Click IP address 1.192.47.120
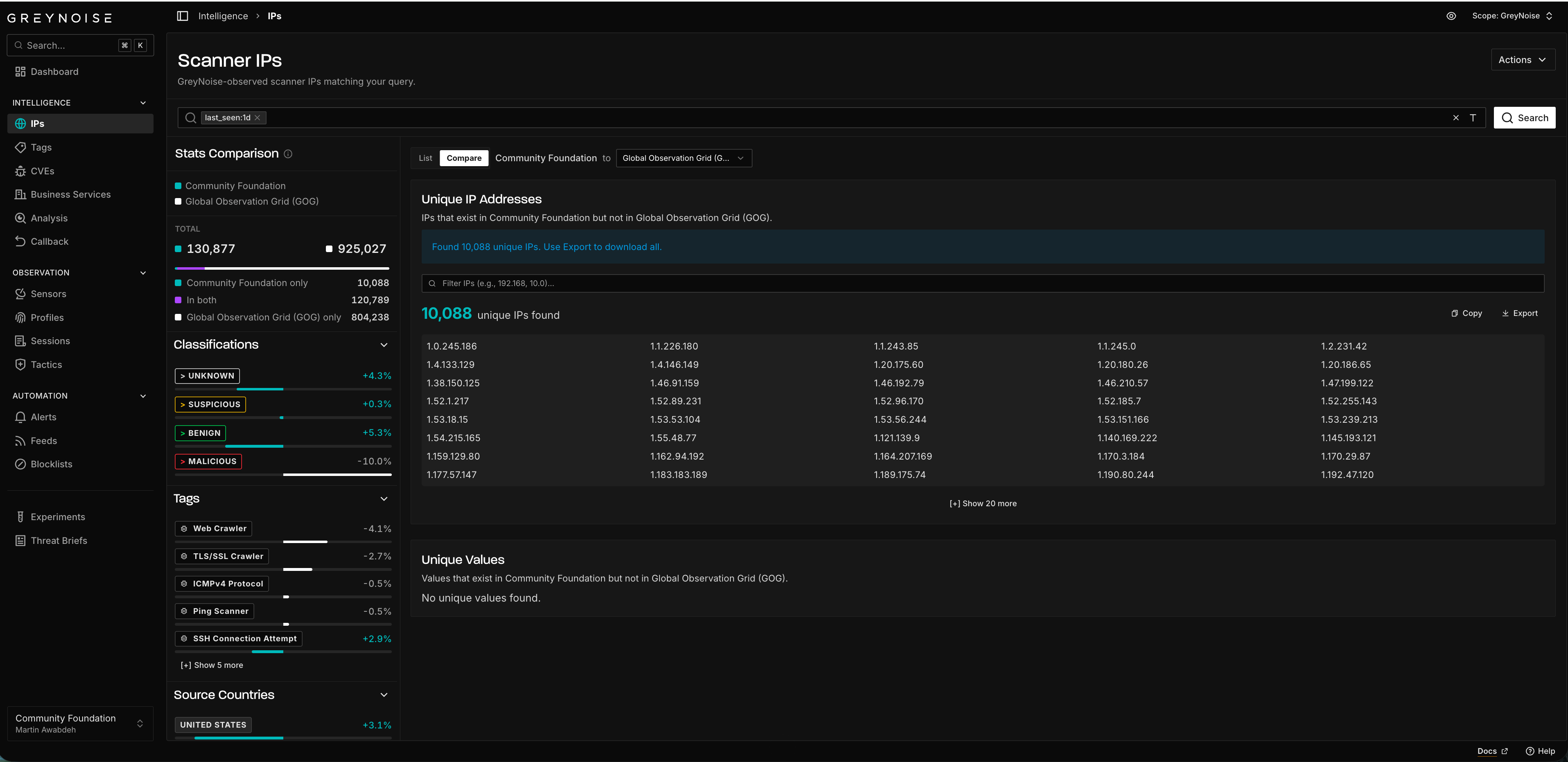Screen dimensions: 1568x762 1347,475
